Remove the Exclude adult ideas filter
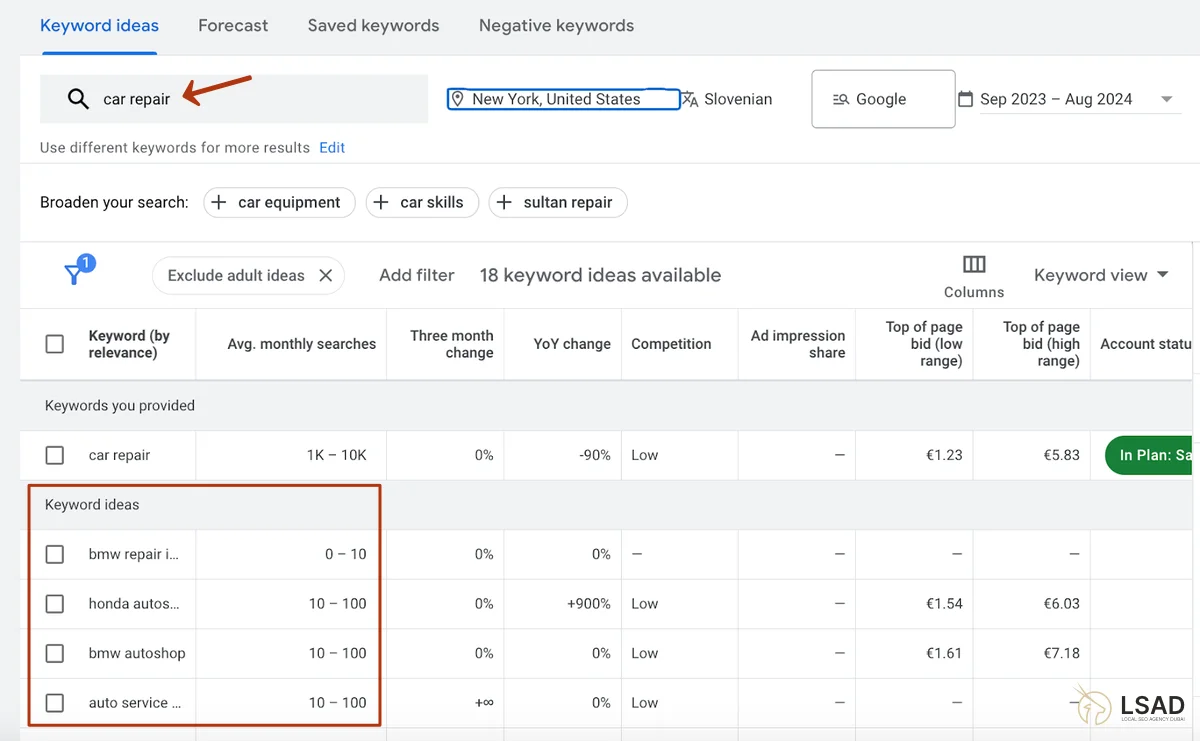Screen dimensions: 1200x741 click(x=325, y=275)
